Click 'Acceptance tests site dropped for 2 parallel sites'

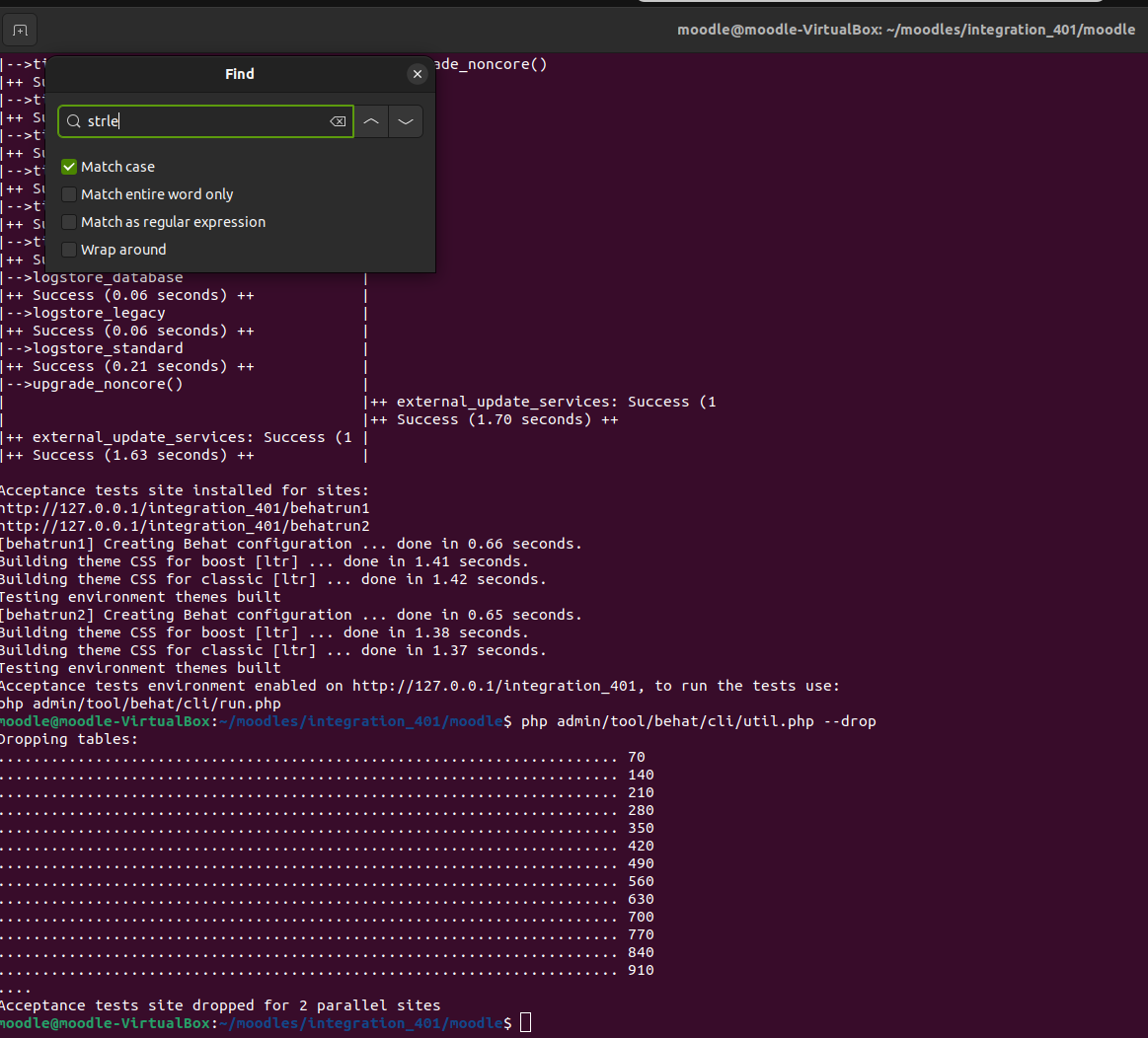coord(220,1005)
